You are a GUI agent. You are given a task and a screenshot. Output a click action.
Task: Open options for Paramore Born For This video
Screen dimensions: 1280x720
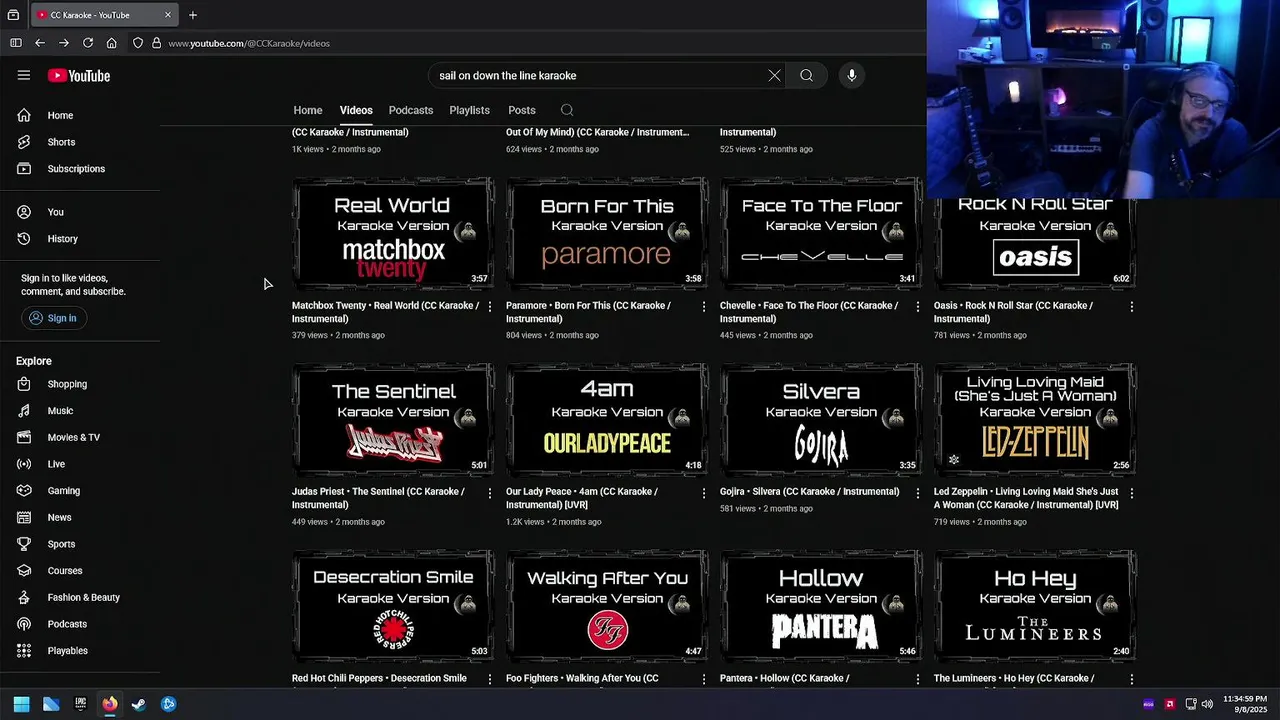703,307
